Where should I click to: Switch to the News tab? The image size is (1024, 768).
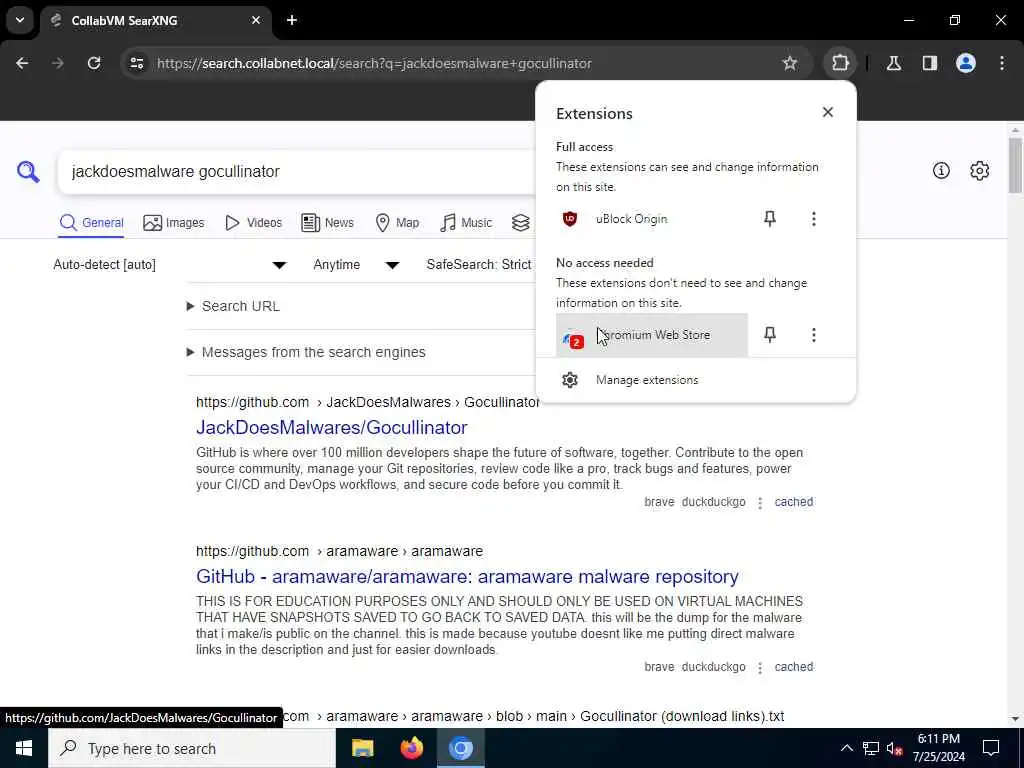327,223
